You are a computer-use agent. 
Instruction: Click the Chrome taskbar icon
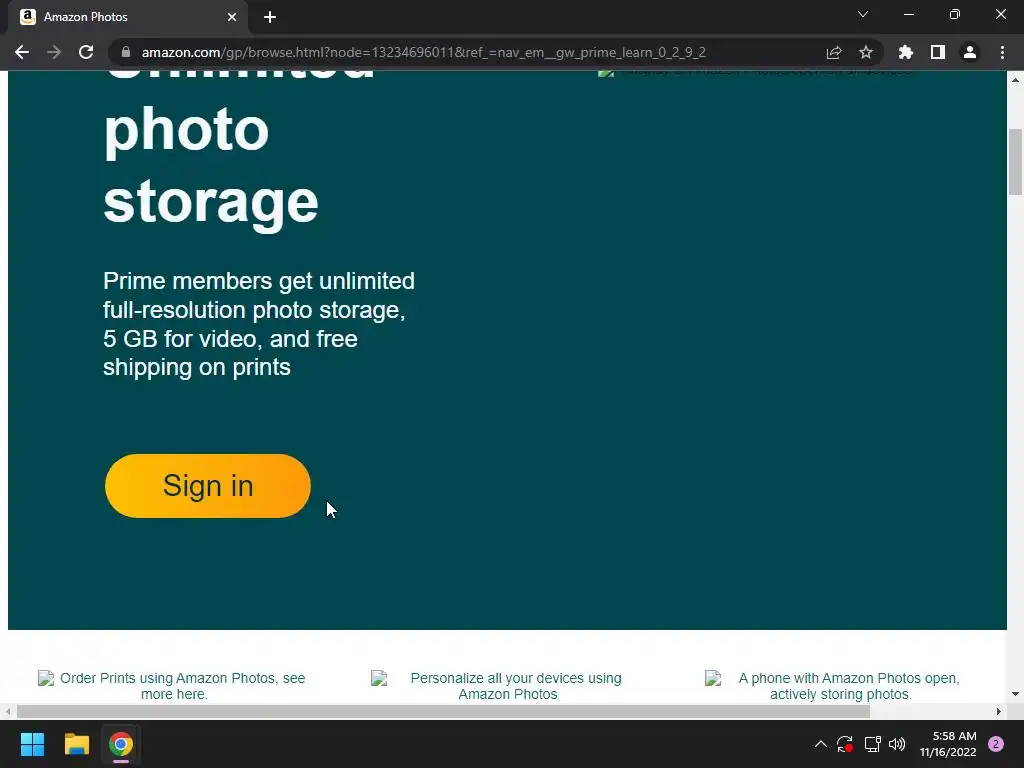pos(121,744)
